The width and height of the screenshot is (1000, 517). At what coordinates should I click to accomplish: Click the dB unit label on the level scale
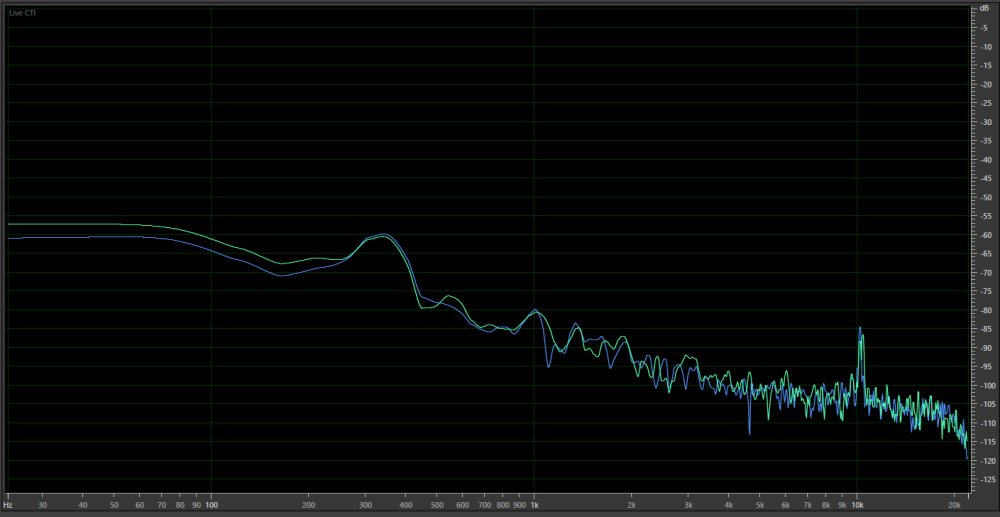(x=985, y=9)
